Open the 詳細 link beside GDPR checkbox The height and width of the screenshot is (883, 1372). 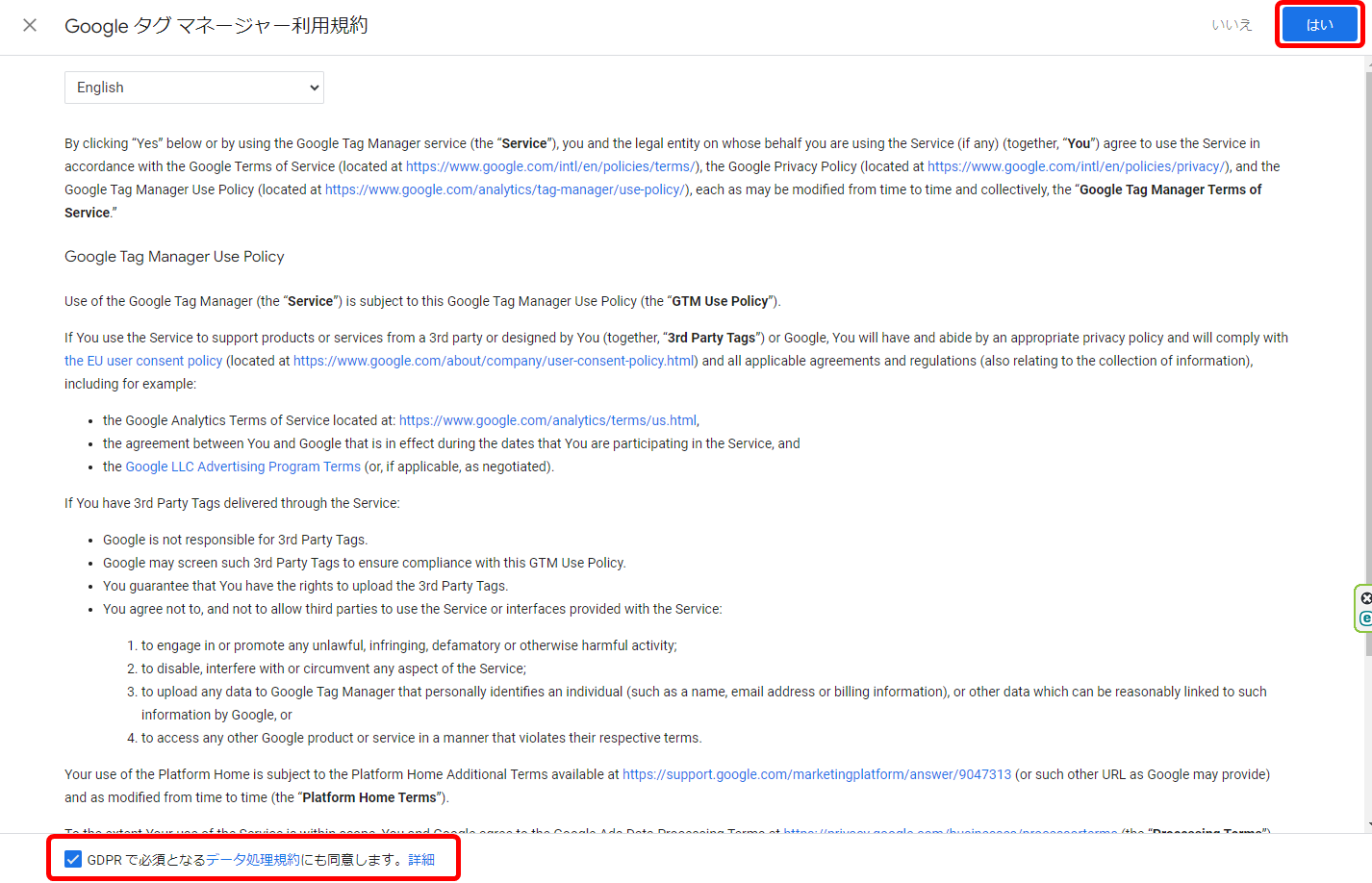tap(421, 859)
